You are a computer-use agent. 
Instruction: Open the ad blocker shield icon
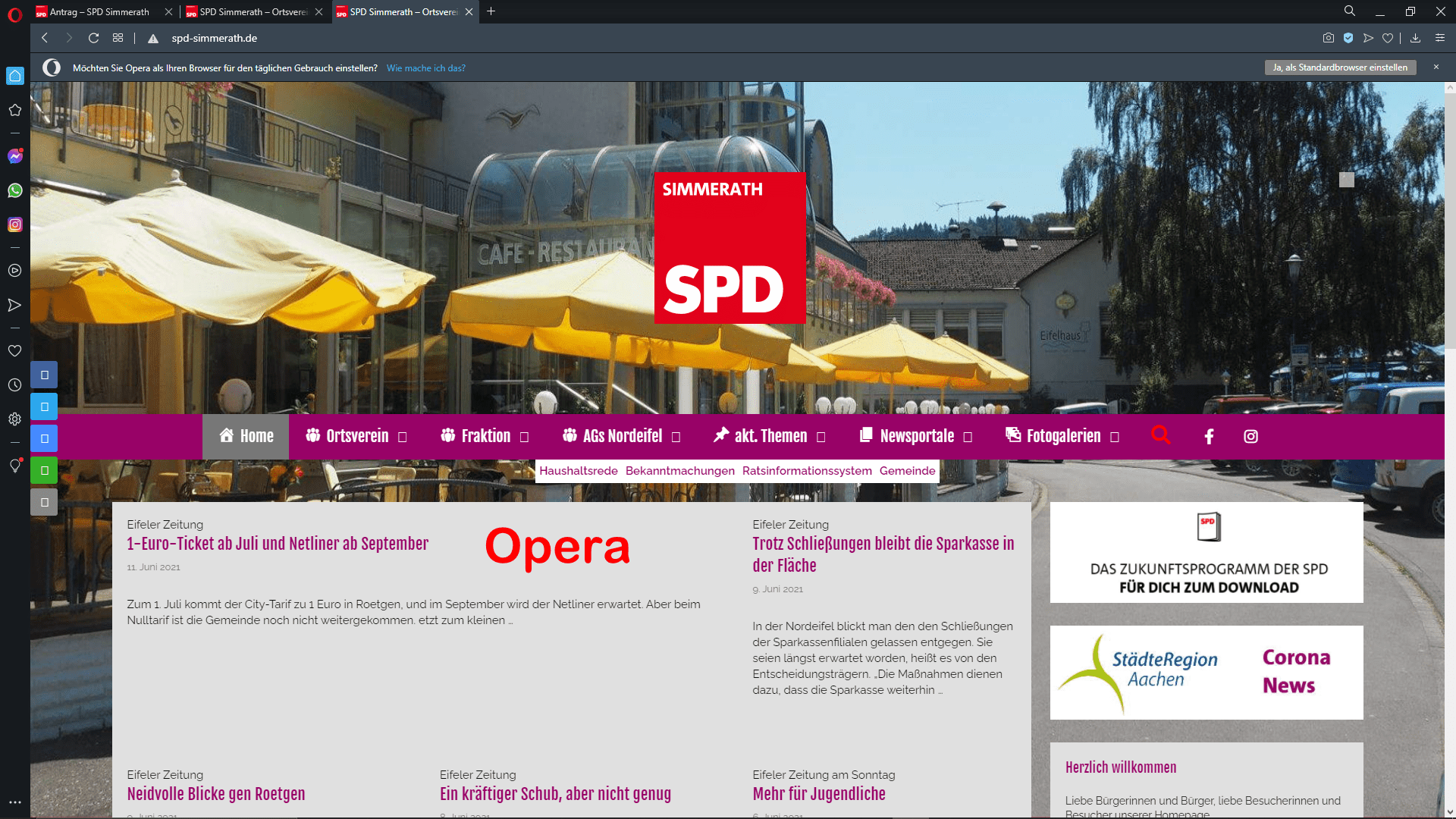point(1348,38)
